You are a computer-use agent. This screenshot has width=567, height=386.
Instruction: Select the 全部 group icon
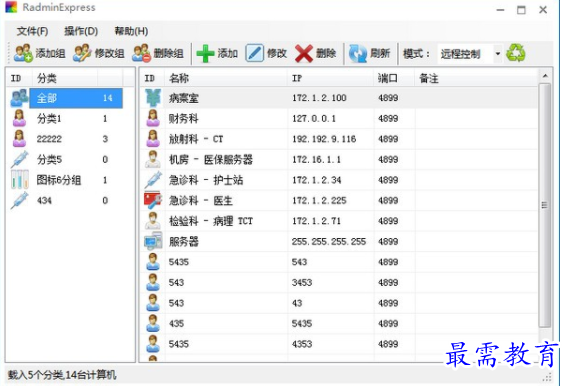tap(20, 98)
